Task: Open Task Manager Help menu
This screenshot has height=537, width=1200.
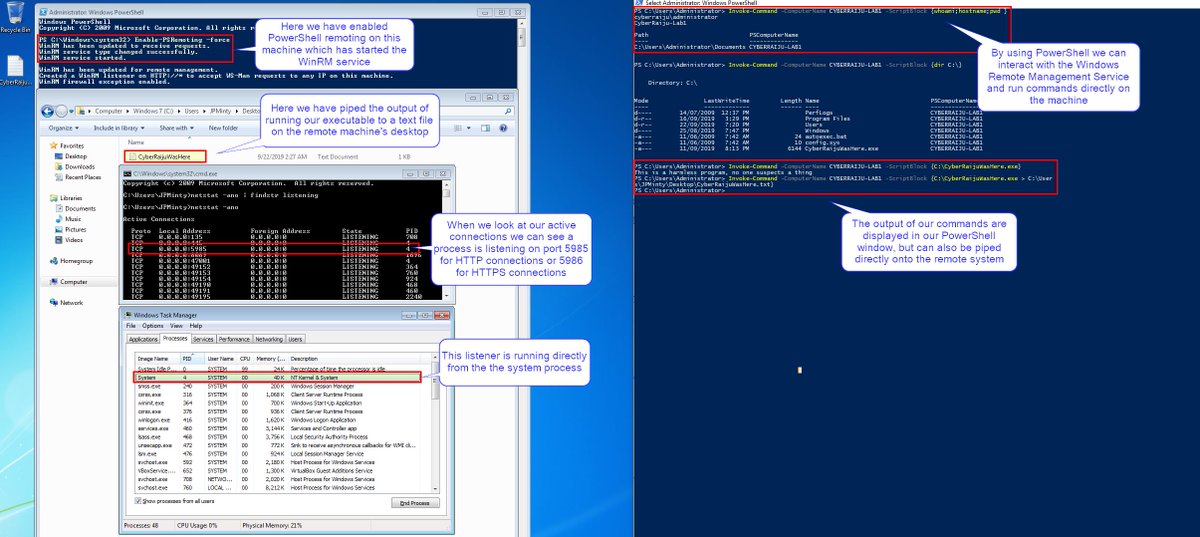Action: click(x=198, y=326)
